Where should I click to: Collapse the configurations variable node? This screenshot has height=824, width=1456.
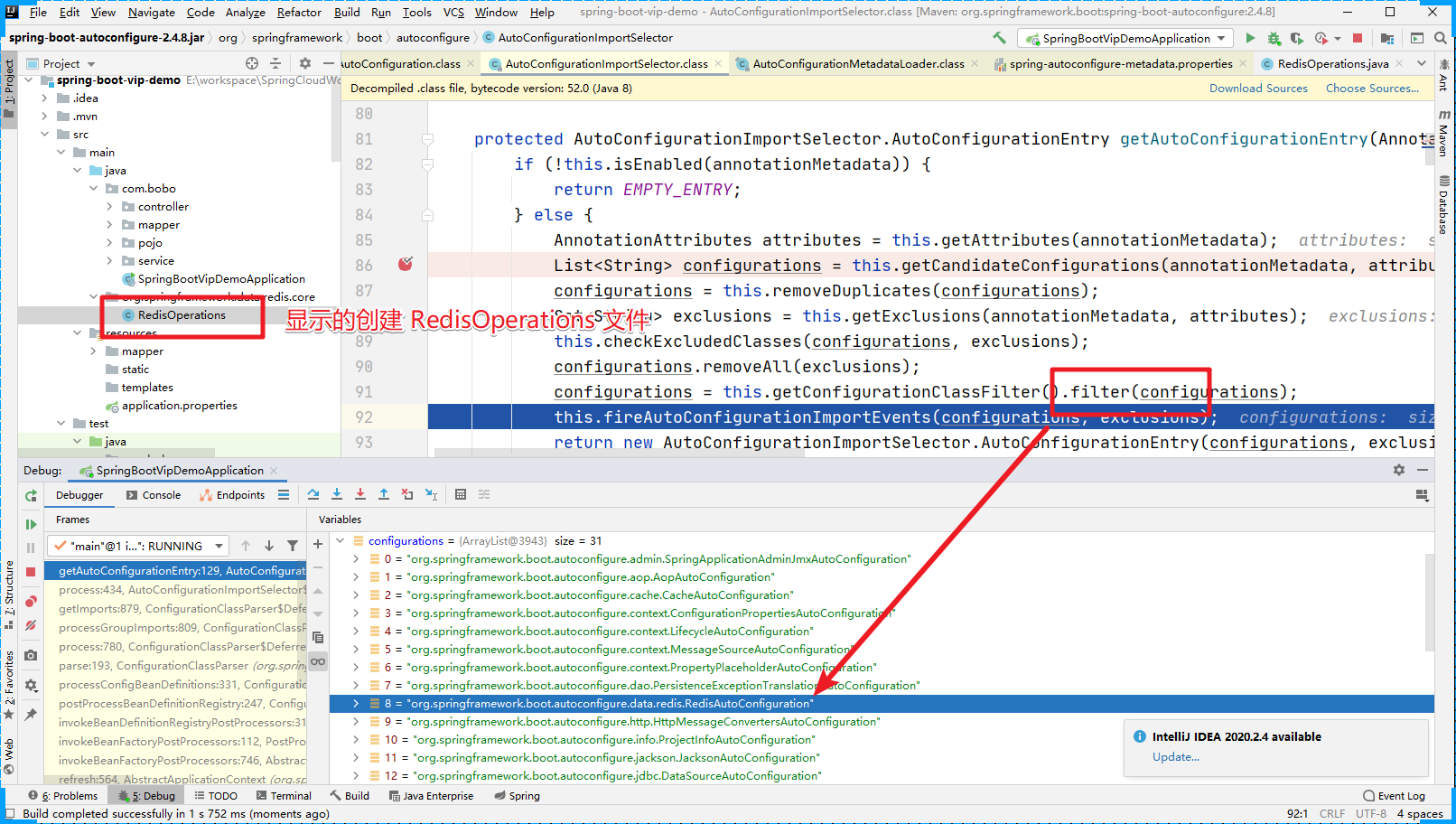341,540
